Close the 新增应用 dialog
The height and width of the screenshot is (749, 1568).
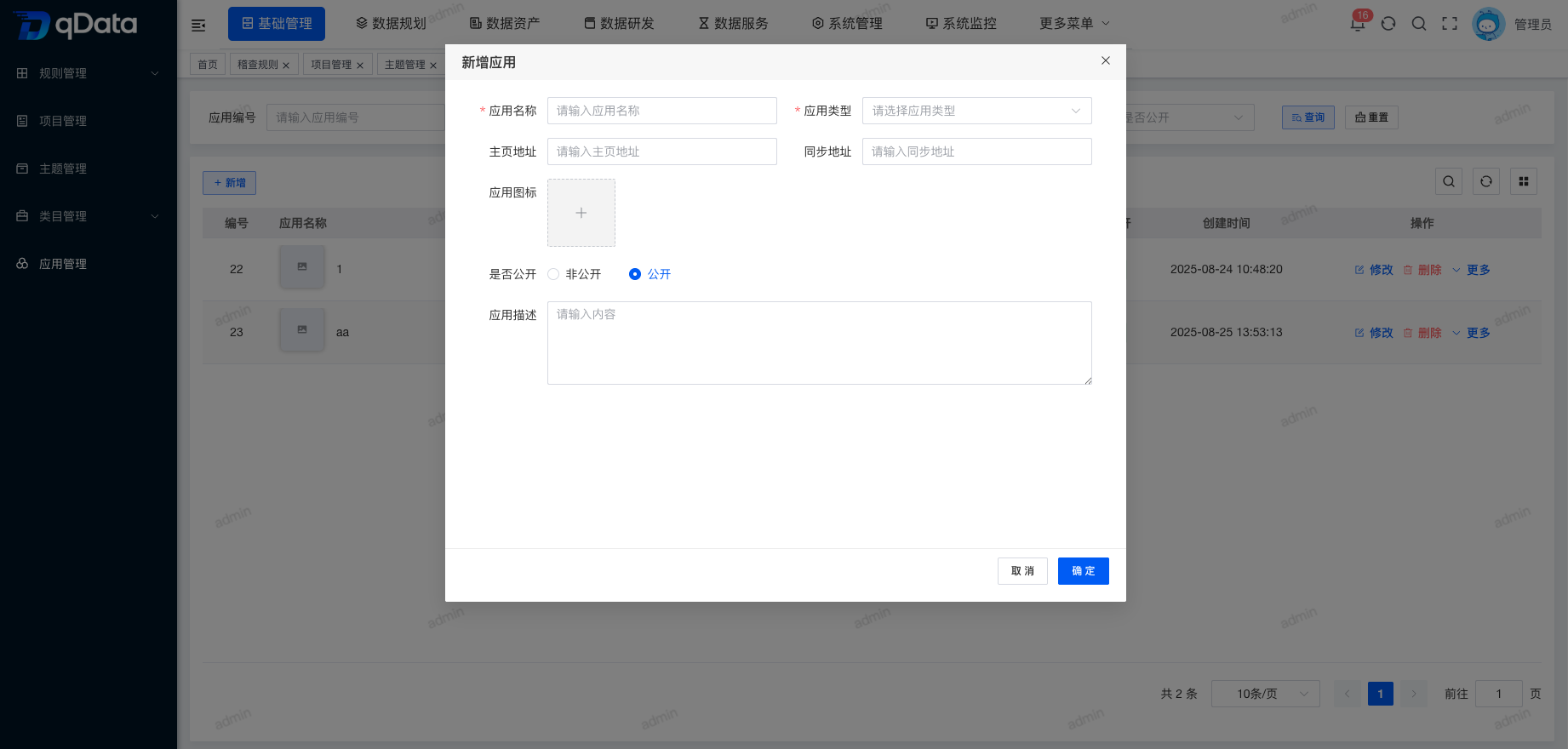(1106, 60)
